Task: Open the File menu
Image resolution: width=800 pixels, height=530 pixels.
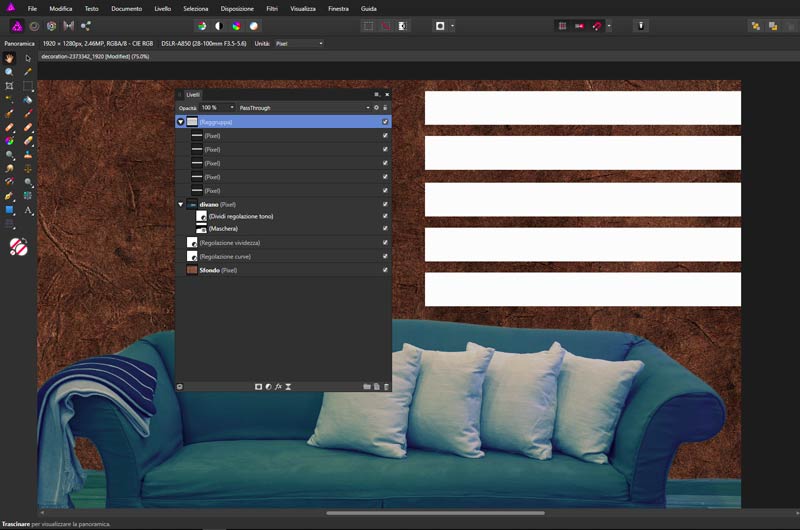Action: [32, 9]
